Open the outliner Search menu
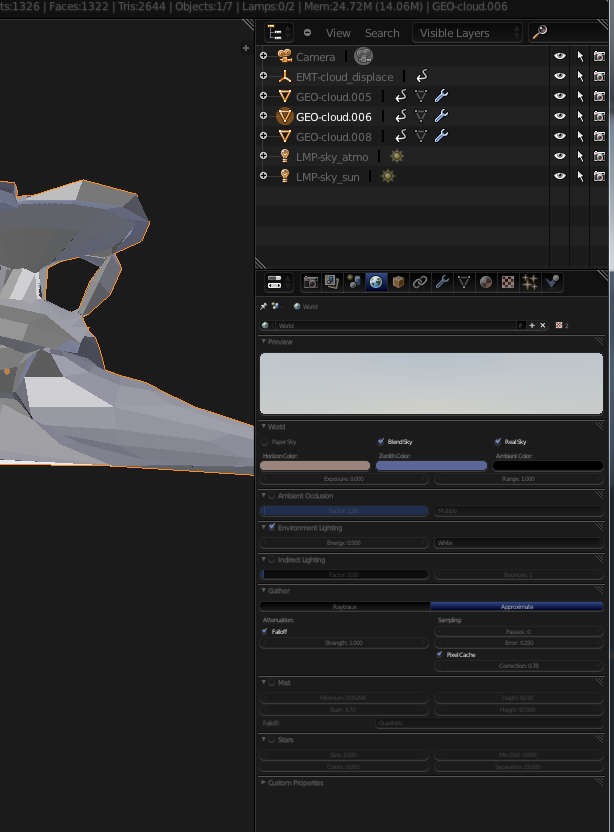Screen dimensions: 614x832 (382, 33)
